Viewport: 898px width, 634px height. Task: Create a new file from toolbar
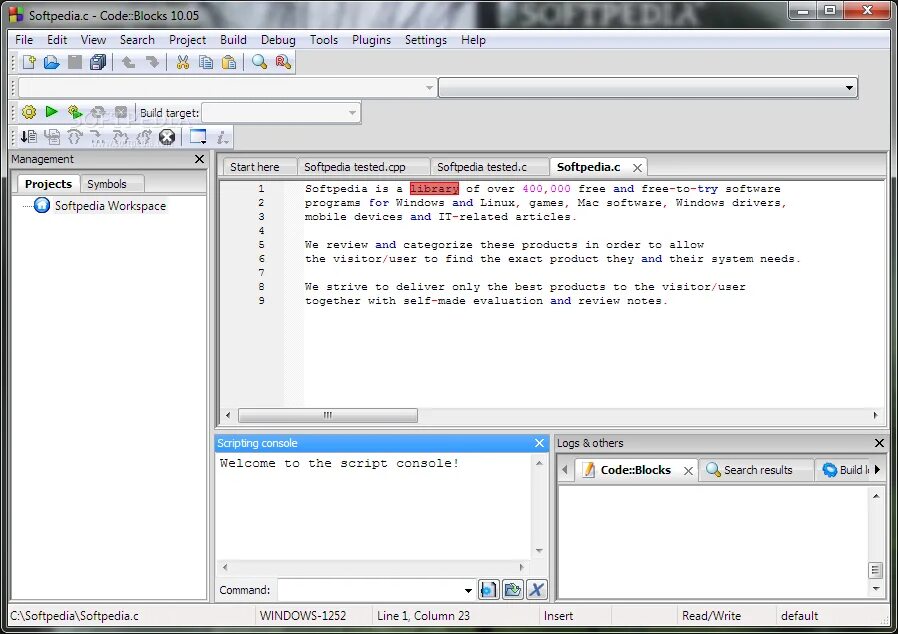click(29, 62)
